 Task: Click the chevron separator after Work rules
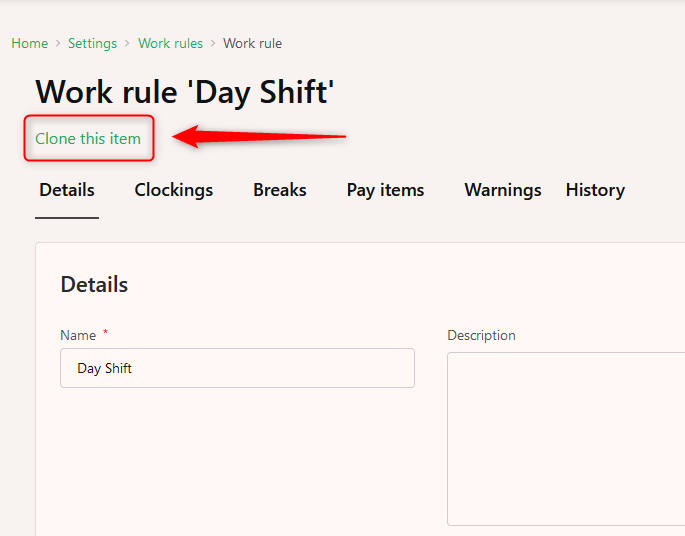pos(213,43)
